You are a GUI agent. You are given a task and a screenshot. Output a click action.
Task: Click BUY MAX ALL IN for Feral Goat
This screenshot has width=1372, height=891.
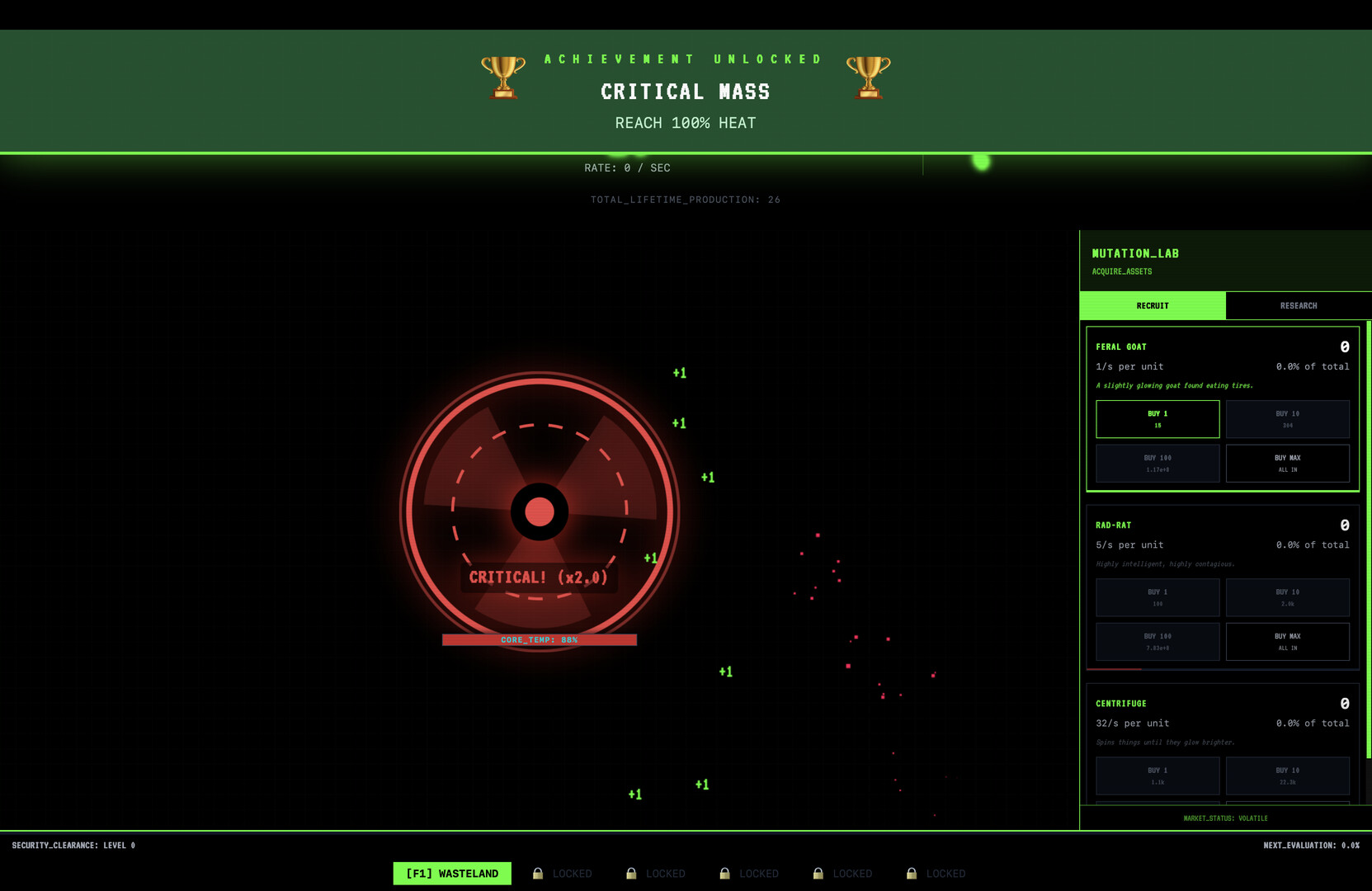[x=1287, y=463]
